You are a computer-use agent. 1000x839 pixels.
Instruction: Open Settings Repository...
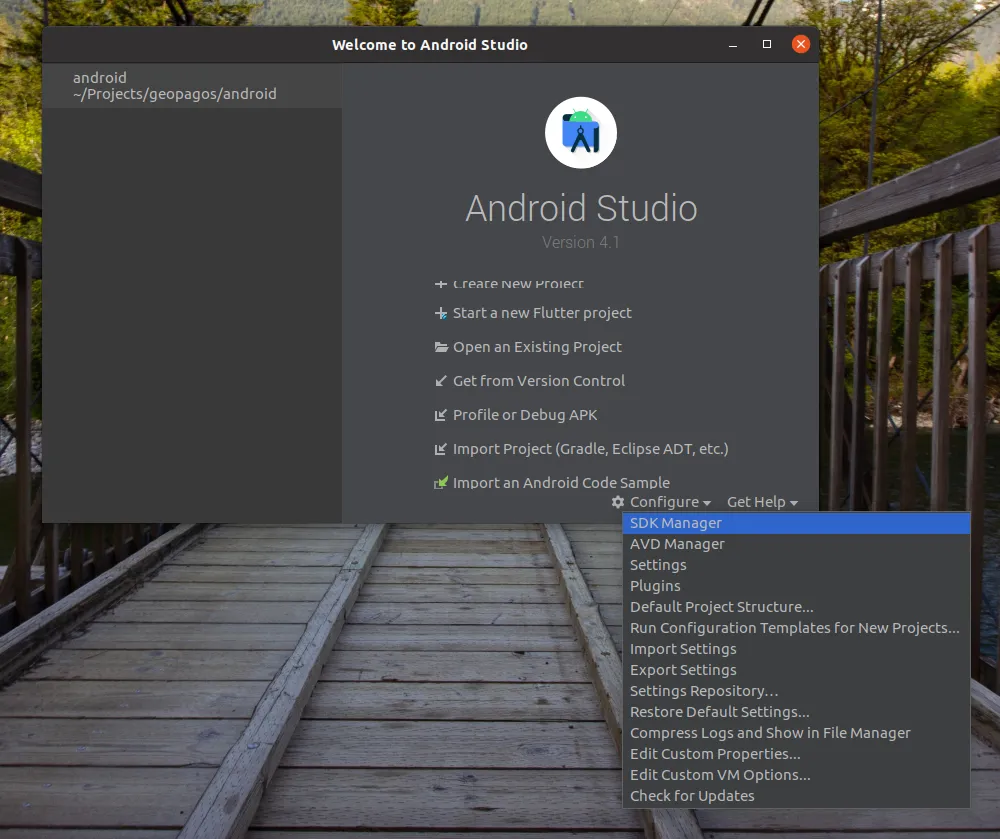(796, 691)
